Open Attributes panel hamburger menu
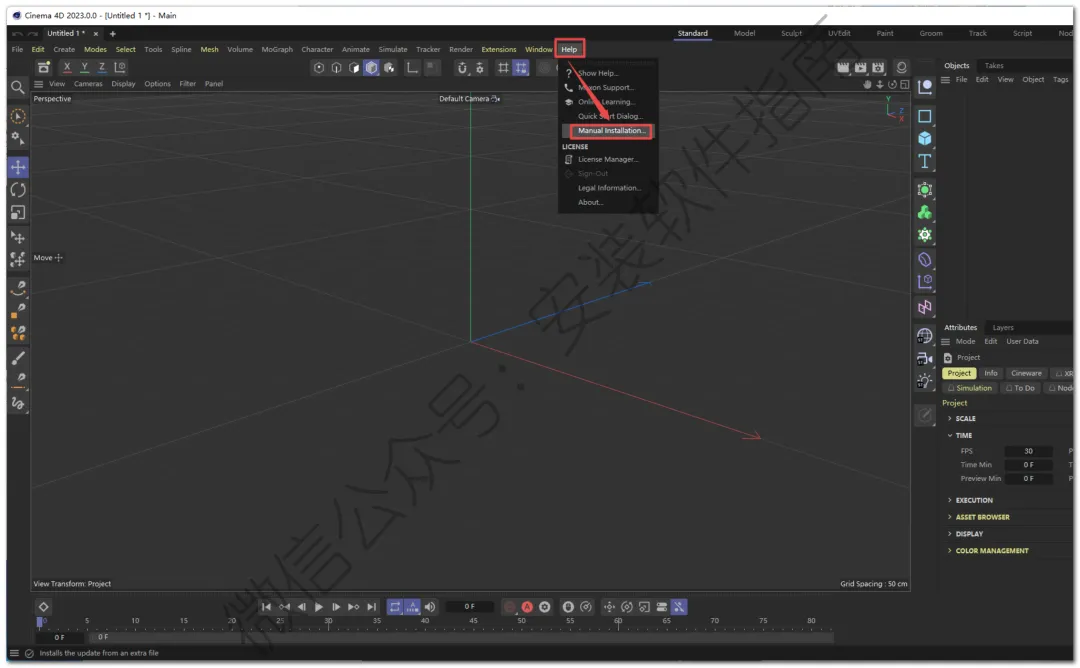The image size is (1080, 668). (x=946, y=342)
